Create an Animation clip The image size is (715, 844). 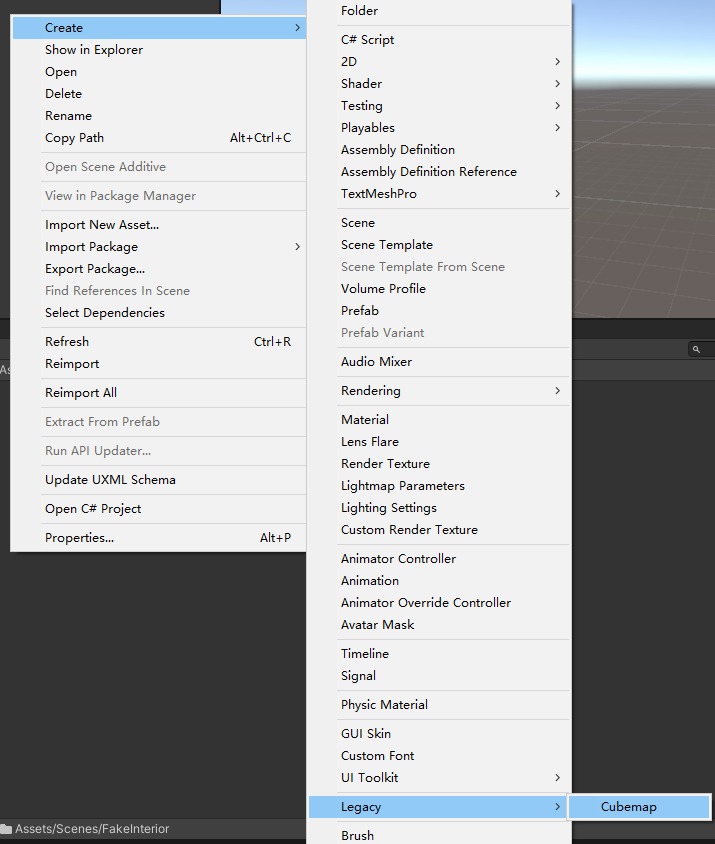439,582
